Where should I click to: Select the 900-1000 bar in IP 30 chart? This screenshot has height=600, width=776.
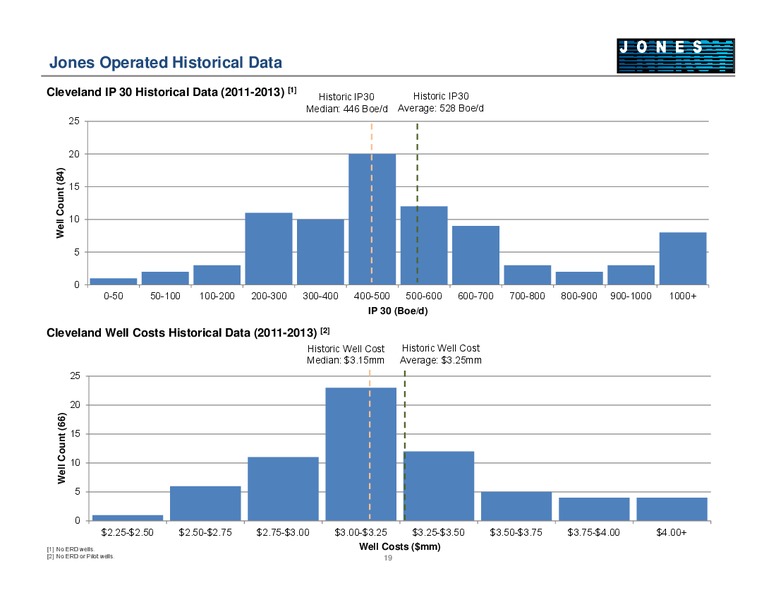tap(631, 275)
